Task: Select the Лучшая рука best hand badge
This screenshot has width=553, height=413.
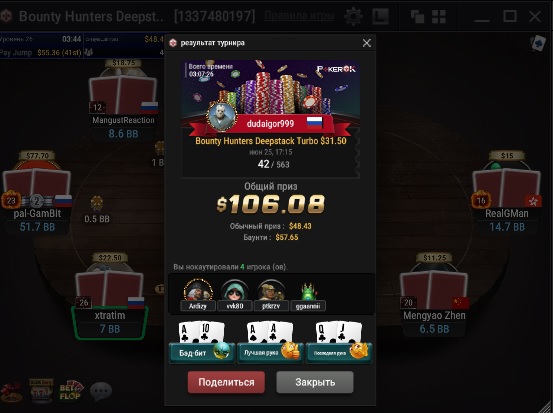Action: click(270, 353)
